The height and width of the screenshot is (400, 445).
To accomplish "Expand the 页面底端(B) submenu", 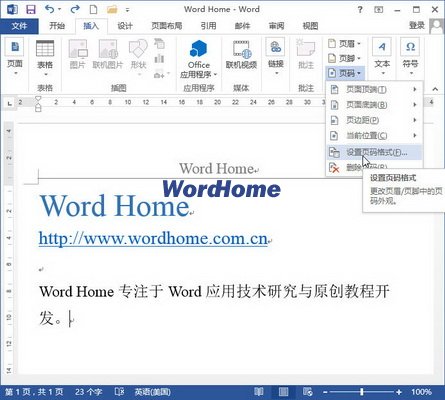I will pos(374,105).
